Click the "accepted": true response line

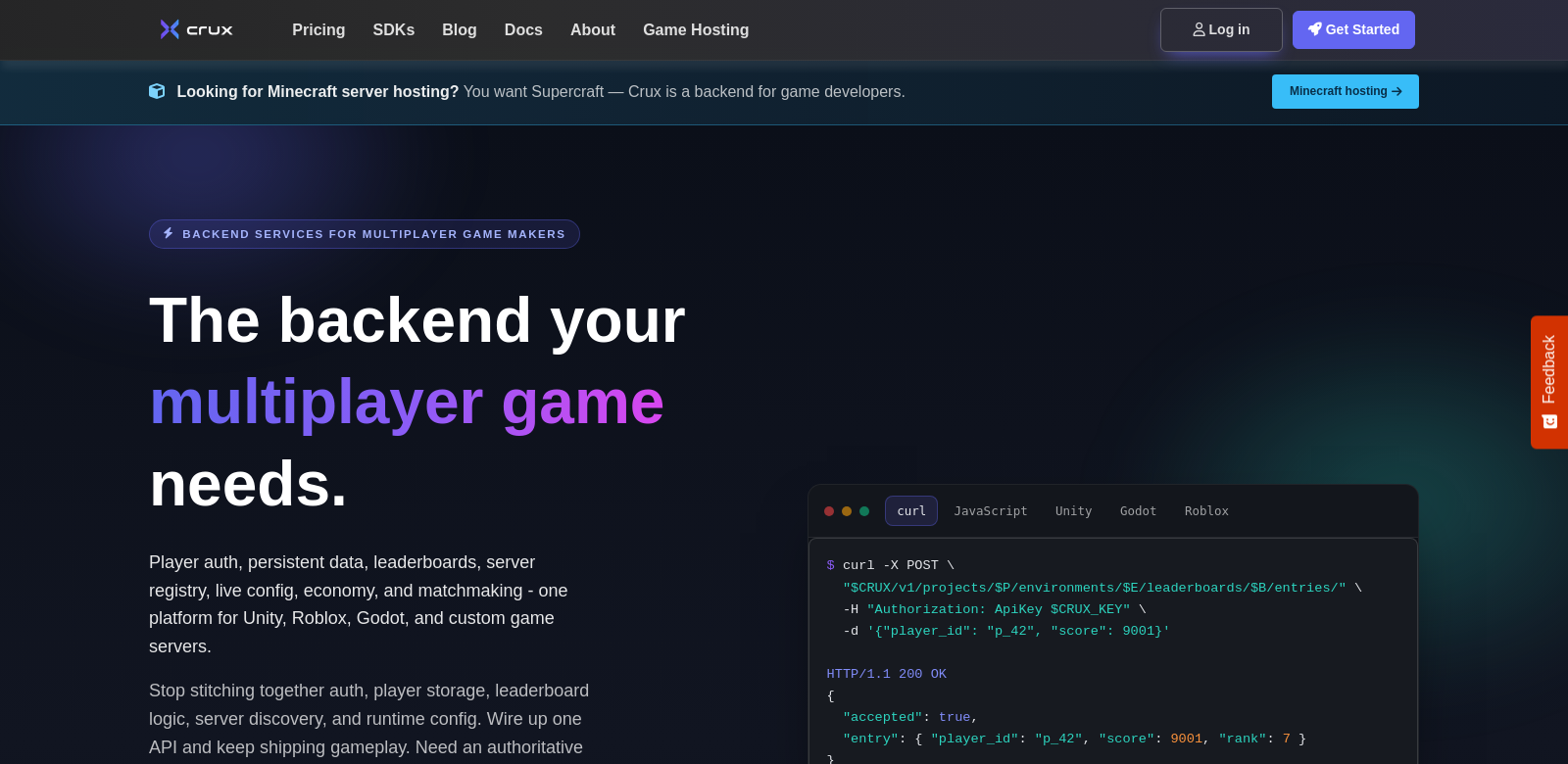click(x=909, y=717)
